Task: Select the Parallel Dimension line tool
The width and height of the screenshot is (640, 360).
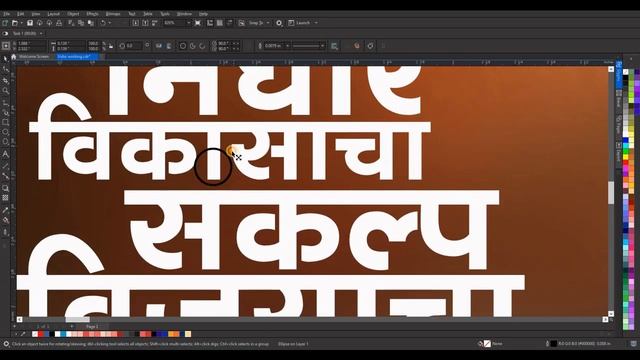Action: 5,166
